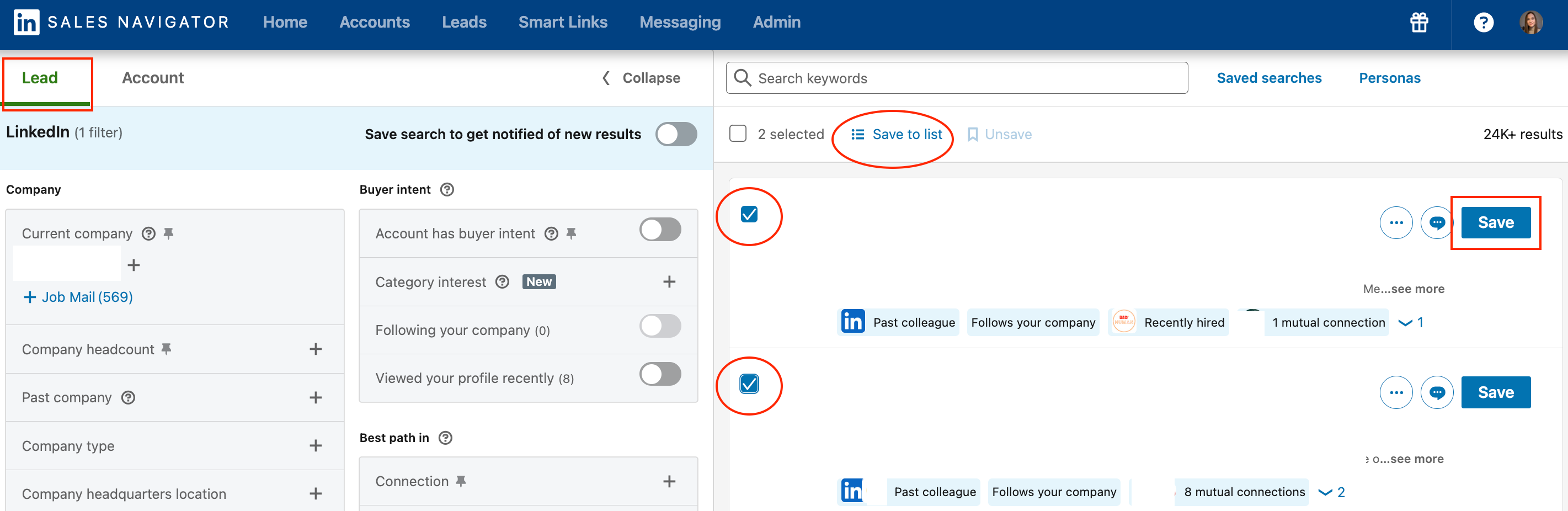This screenshot has width=1568, height=511.
Task: Open the profile avatar menu
Action: 1530,23
